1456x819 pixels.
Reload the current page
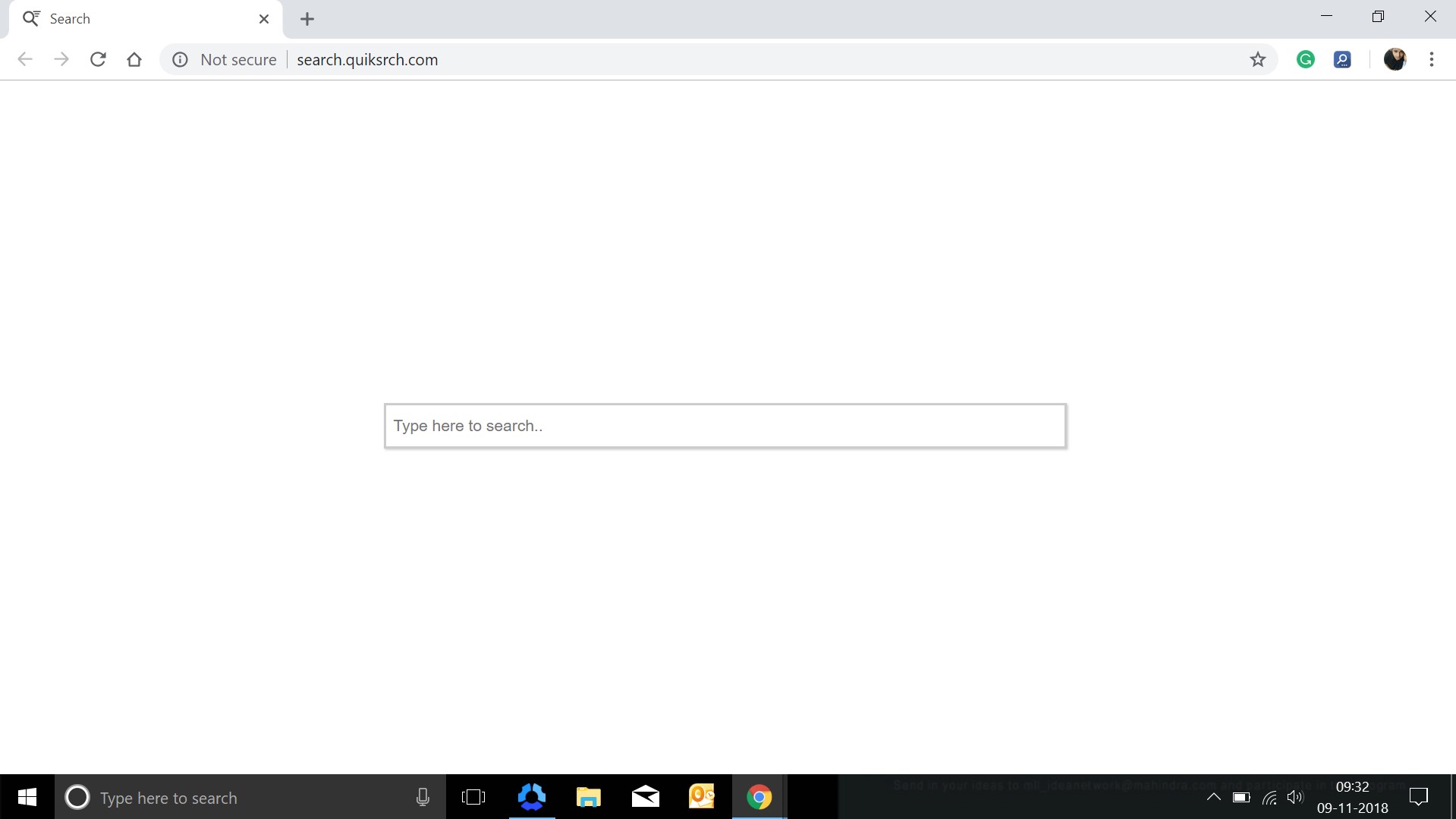98,59
